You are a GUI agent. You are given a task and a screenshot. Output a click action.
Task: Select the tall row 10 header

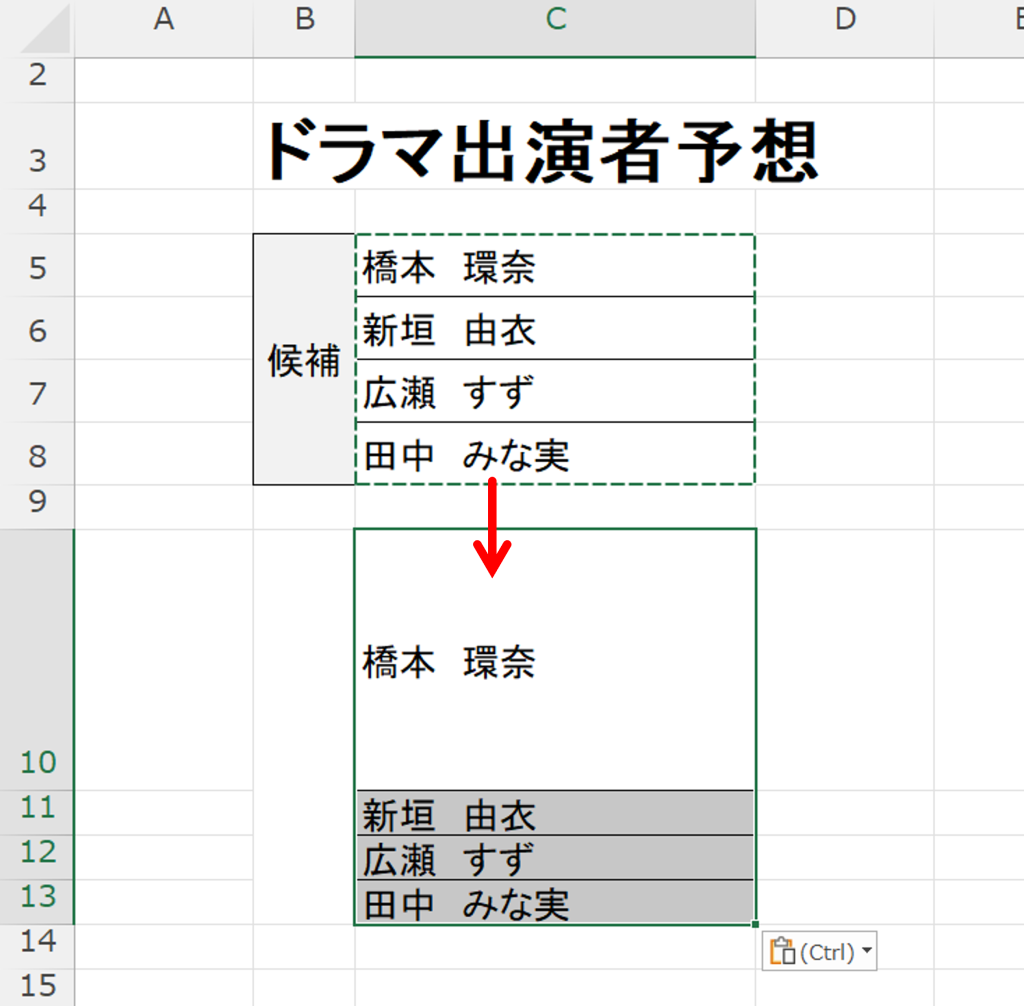[x=37, y=660]
